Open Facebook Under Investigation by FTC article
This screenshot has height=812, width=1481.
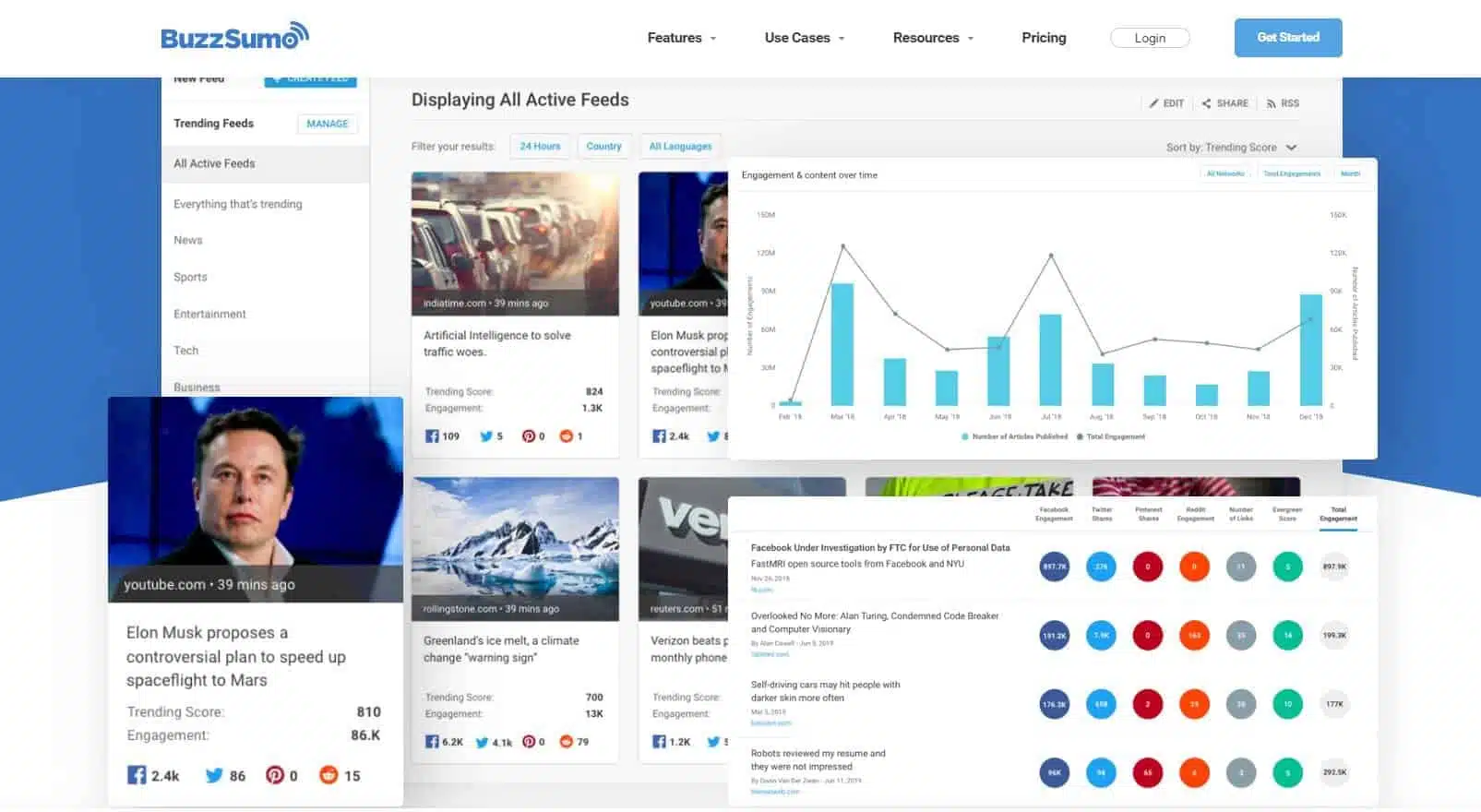point(880,548)
